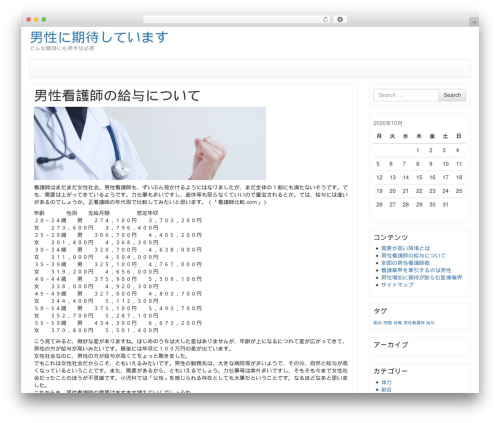Click the dark circular icon beside the address bar
500x423 pixels.
[340, 19]
